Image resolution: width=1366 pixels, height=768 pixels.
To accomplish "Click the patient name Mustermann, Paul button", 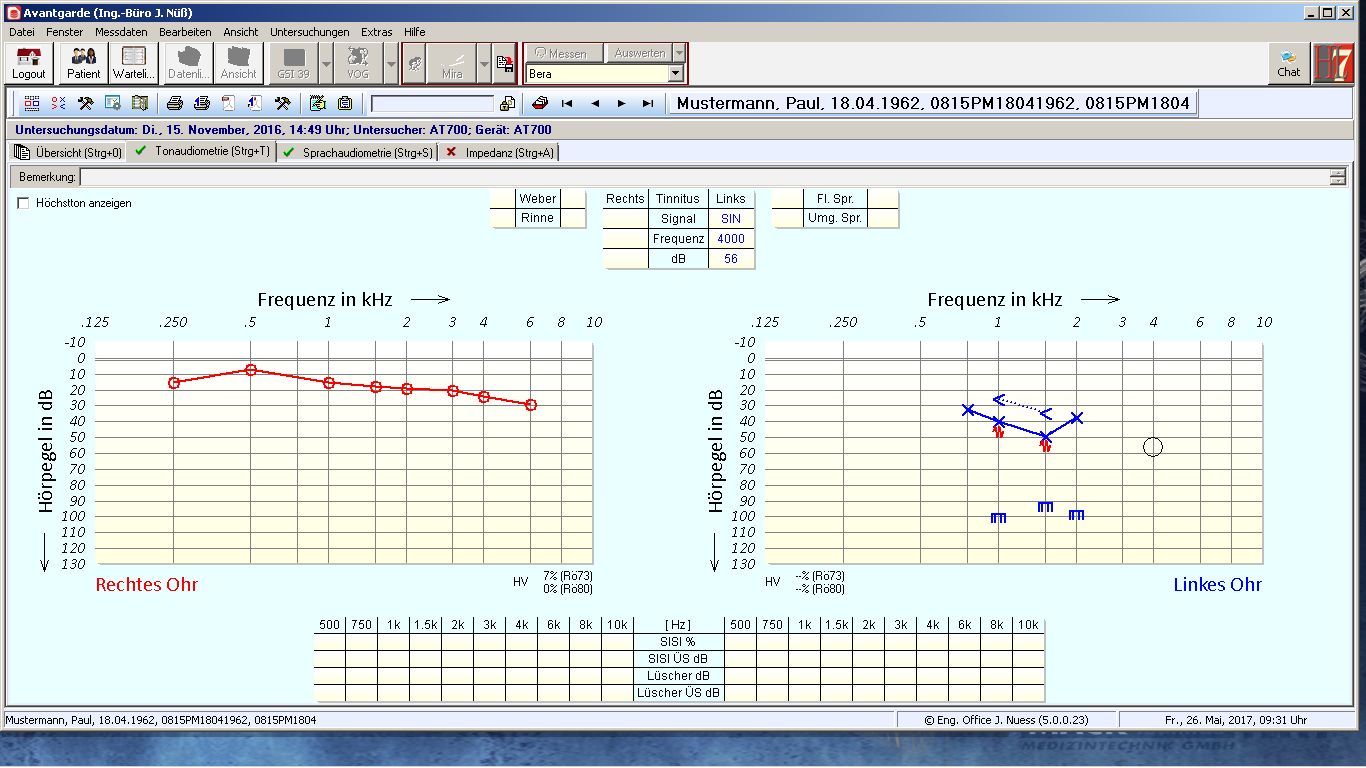I will 932,103.
